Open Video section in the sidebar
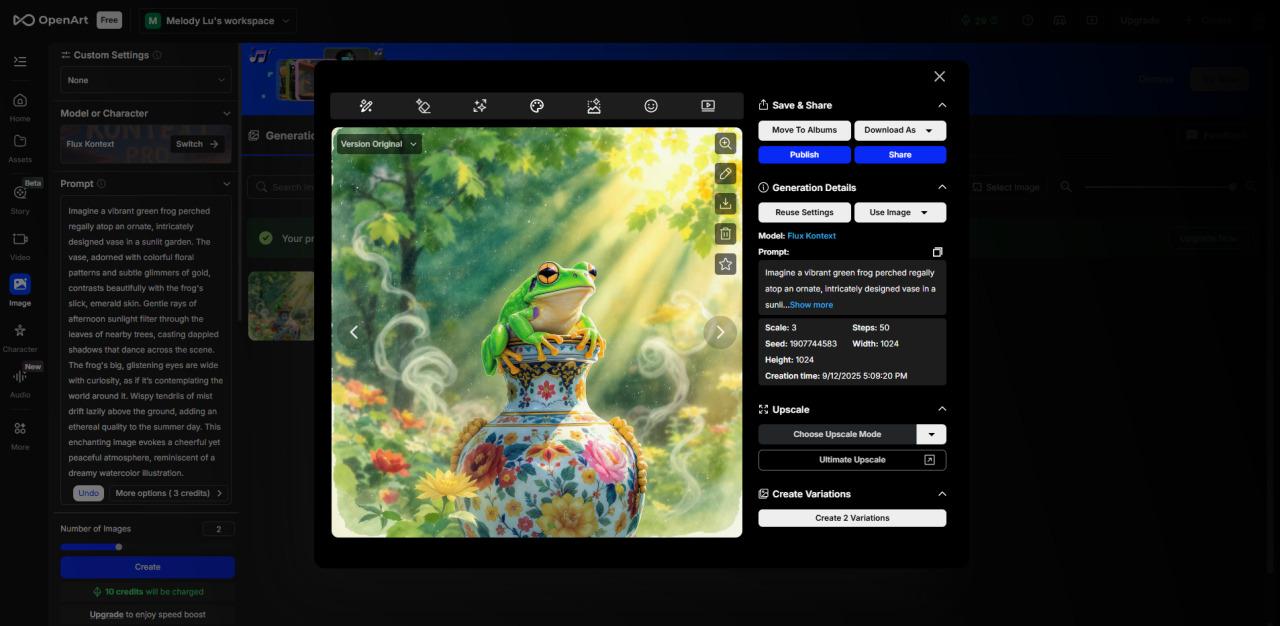This screenshot has width=1280, height=626. coord(20,246)
